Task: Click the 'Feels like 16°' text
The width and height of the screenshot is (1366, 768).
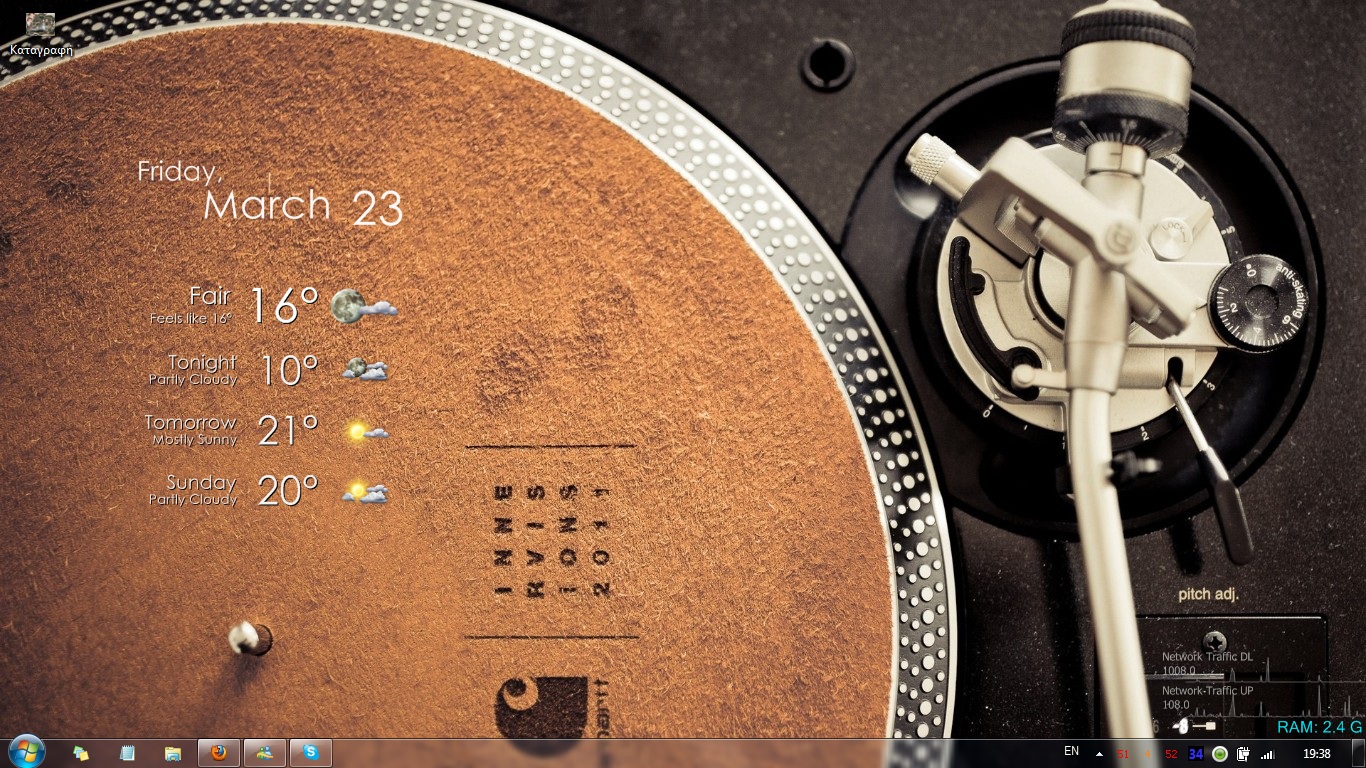Action: pos(190,319)
